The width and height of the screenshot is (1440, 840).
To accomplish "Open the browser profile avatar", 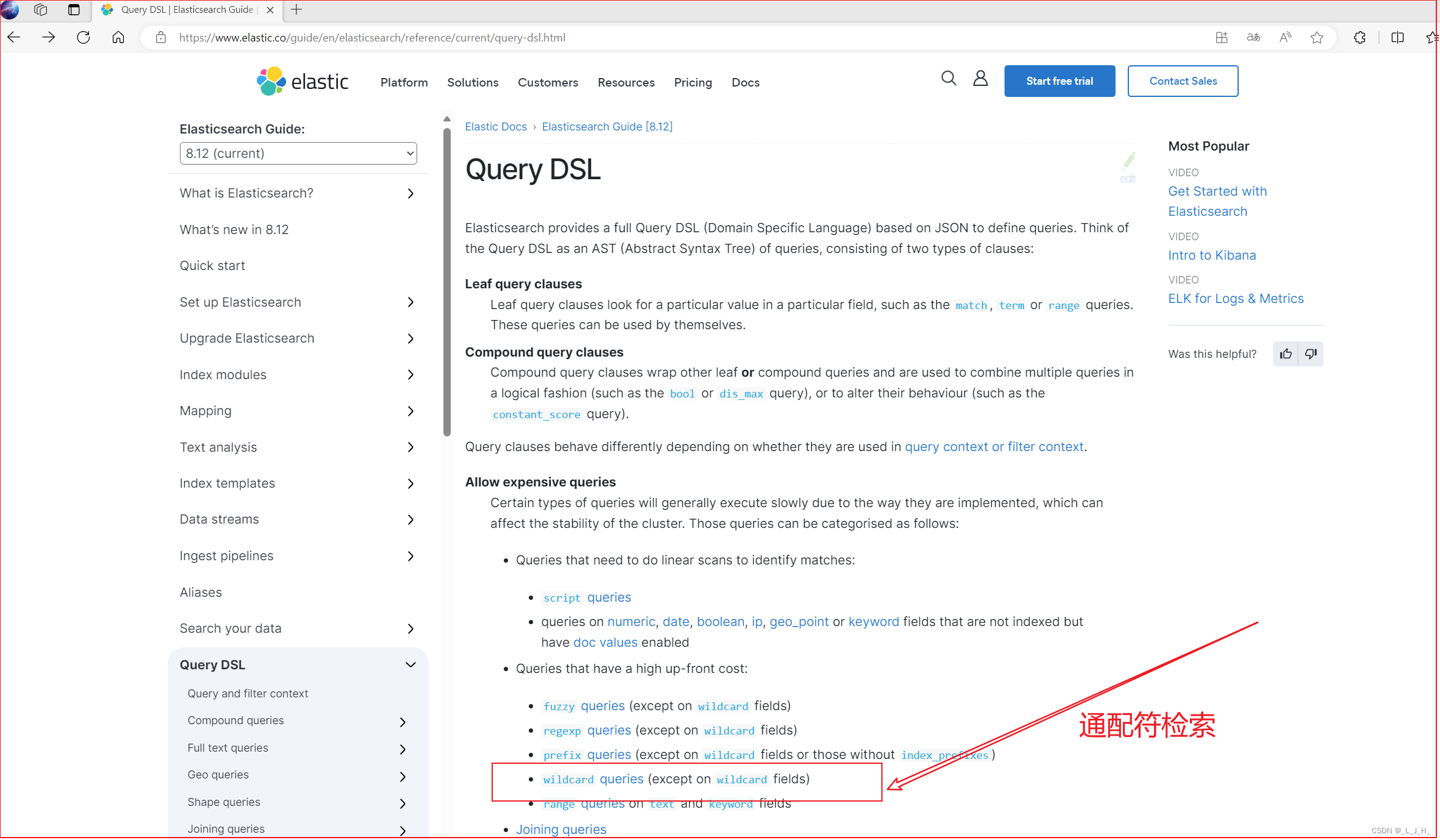I will [x=10, y=10].
